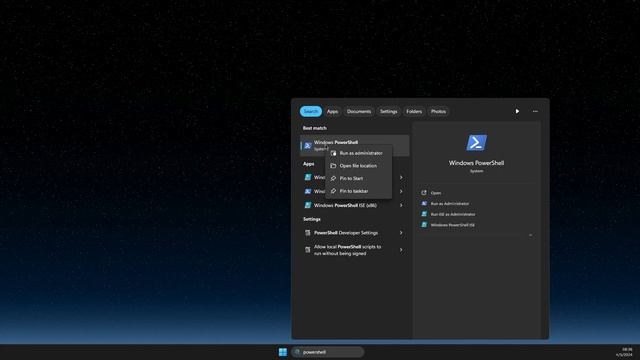The image size is (640, 360).
Task: Expand chevron beside Windows PowerShell ISE (x86)
Action: pos(401,205)
